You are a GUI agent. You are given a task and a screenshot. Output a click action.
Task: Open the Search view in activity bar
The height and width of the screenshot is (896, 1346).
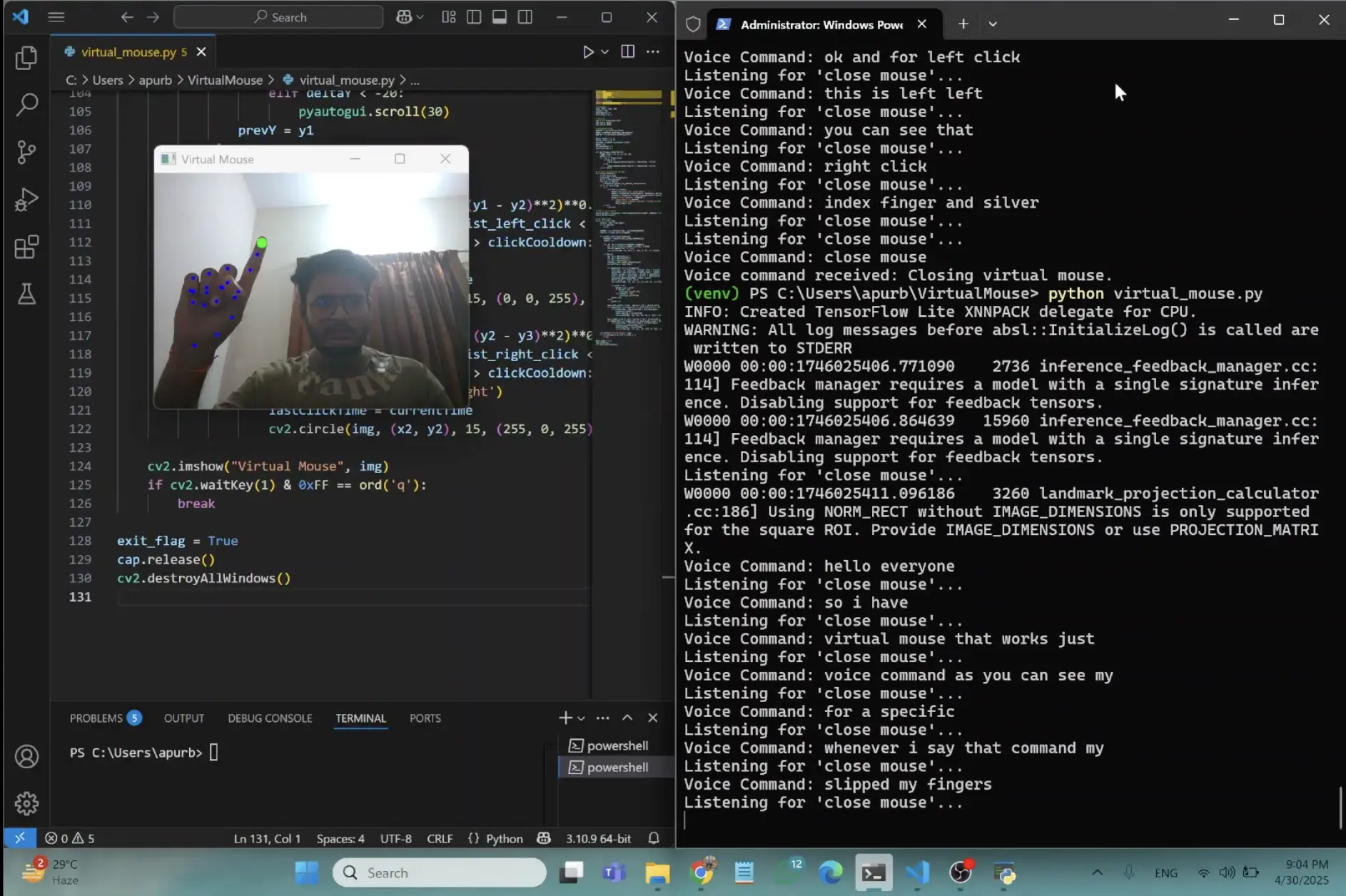(x=26, y=105)
